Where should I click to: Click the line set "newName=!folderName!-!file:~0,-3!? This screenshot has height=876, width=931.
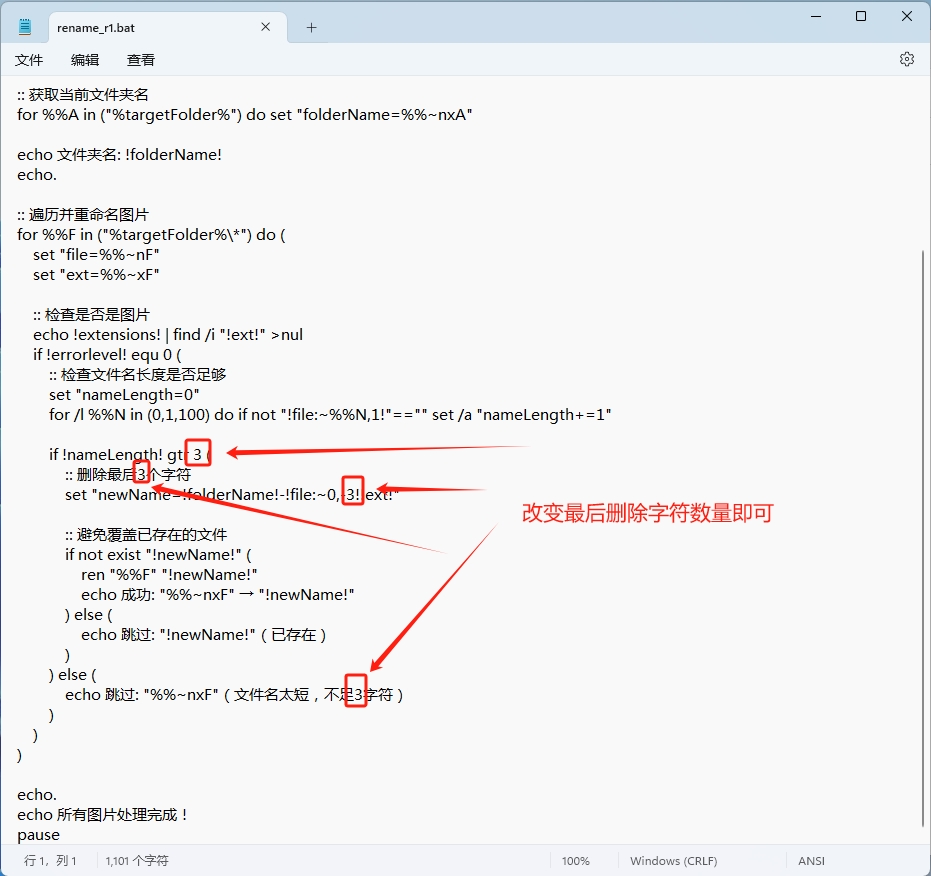(232, 494)
